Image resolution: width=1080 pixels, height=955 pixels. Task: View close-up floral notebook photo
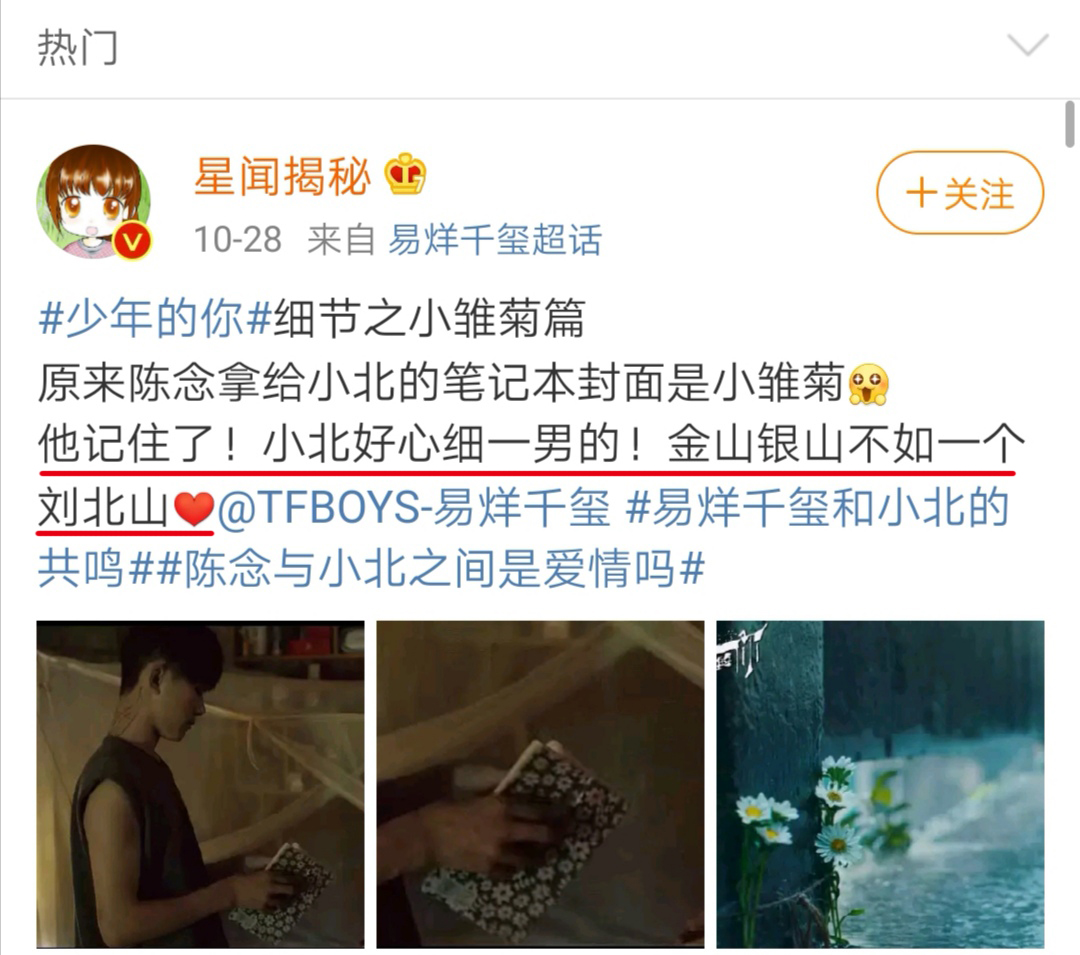(540, 784)
